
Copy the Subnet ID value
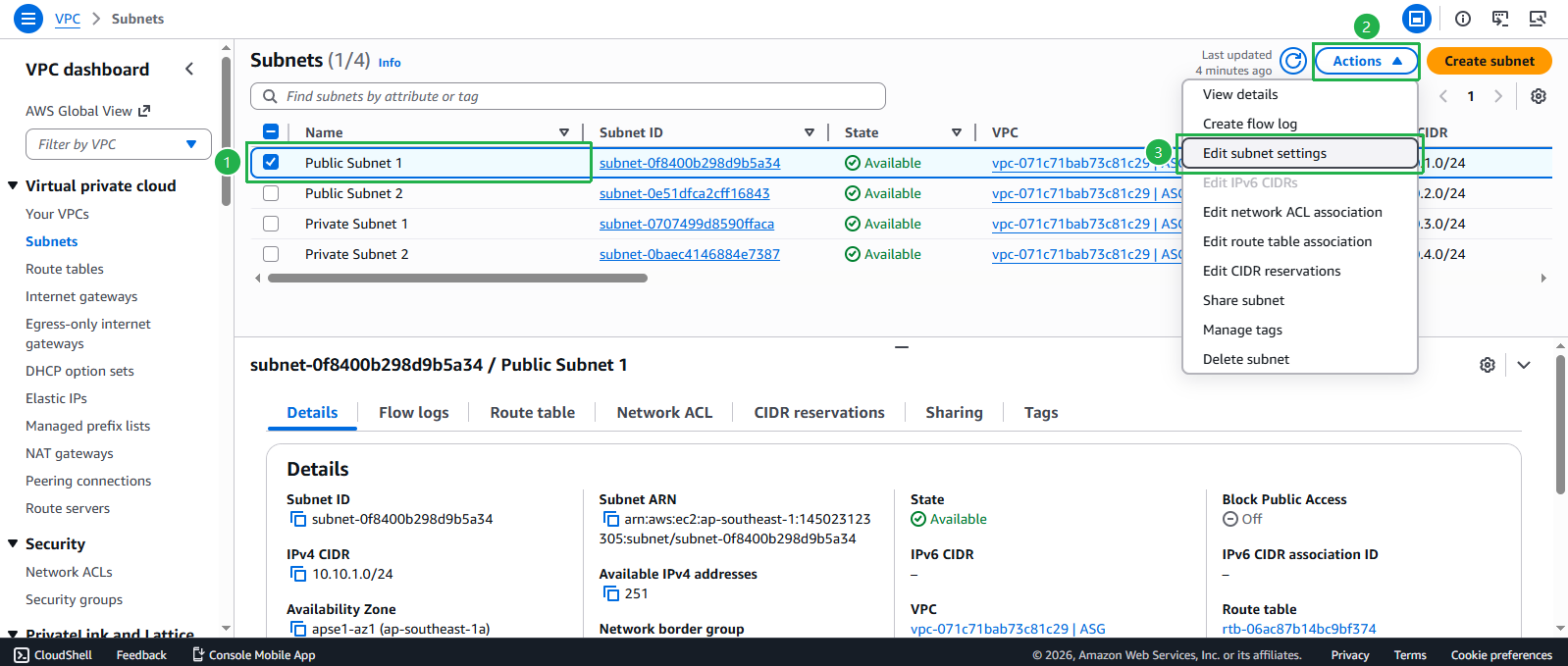click(297, 519)
